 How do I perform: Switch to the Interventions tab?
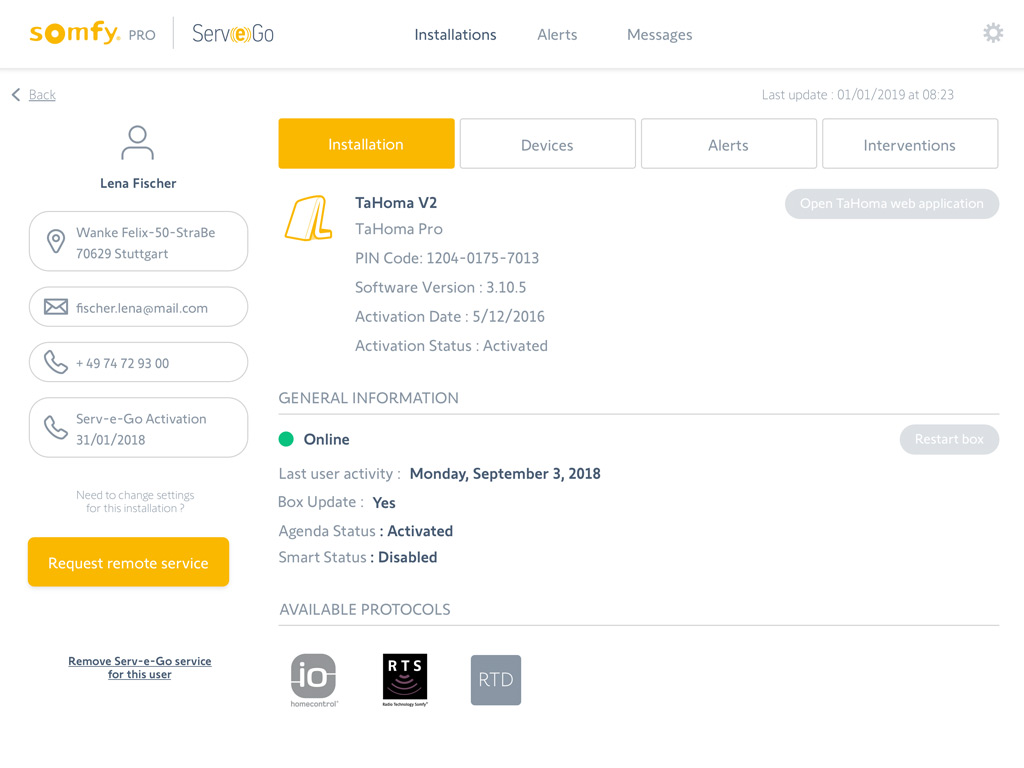(910, 144)
